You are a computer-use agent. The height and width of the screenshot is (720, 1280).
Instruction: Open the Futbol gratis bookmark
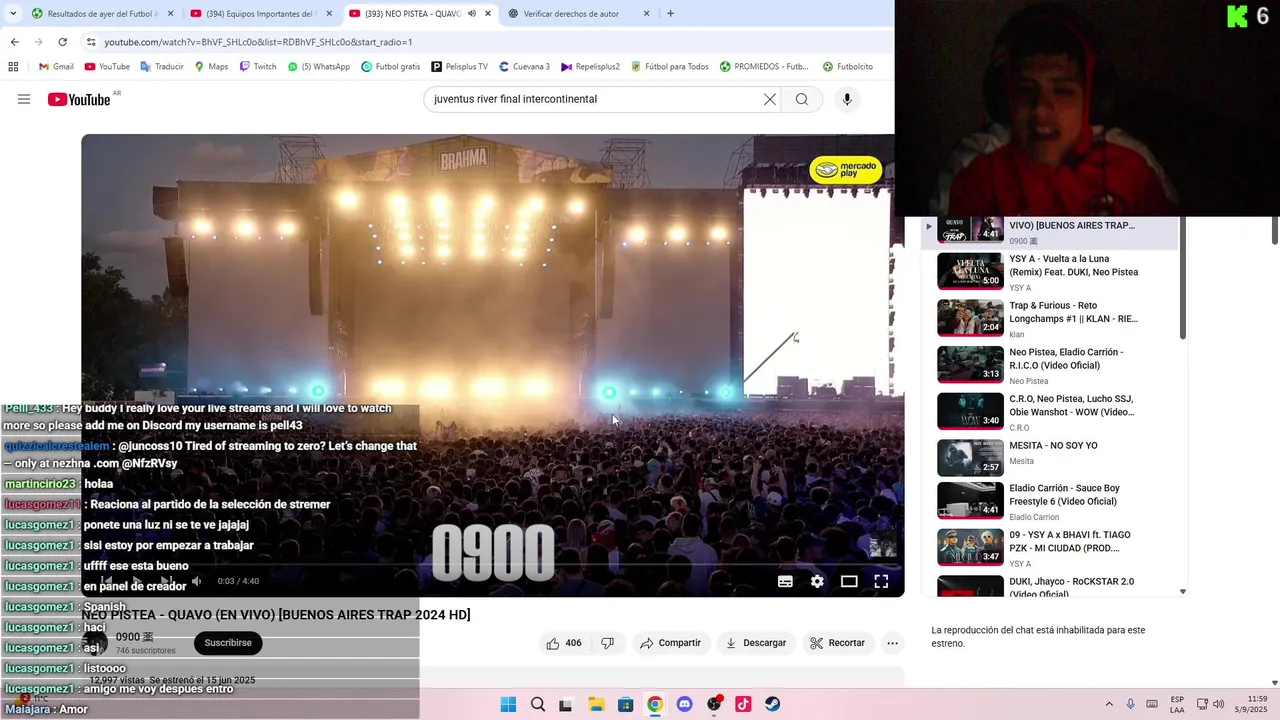[x=391, y=67]
